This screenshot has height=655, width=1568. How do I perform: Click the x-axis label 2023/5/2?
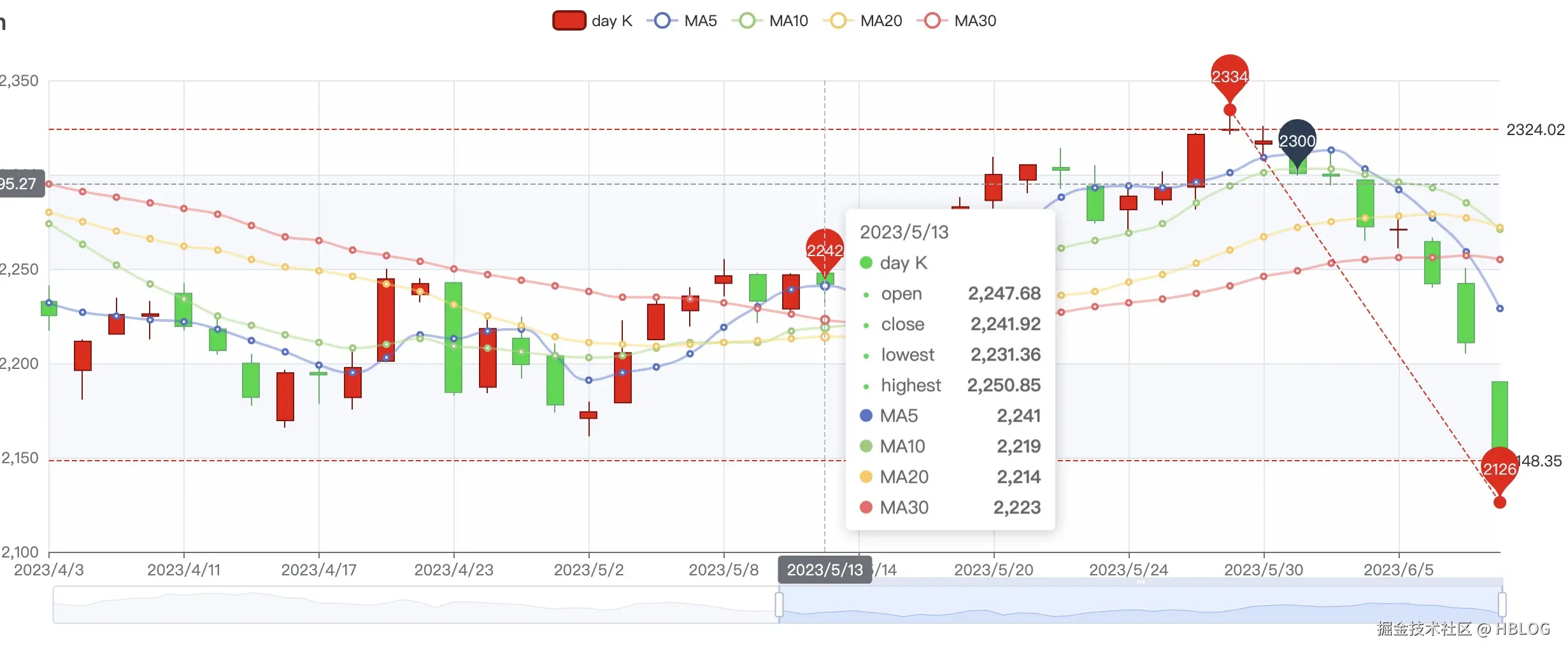pyautogui.click(x=589, y=570)
